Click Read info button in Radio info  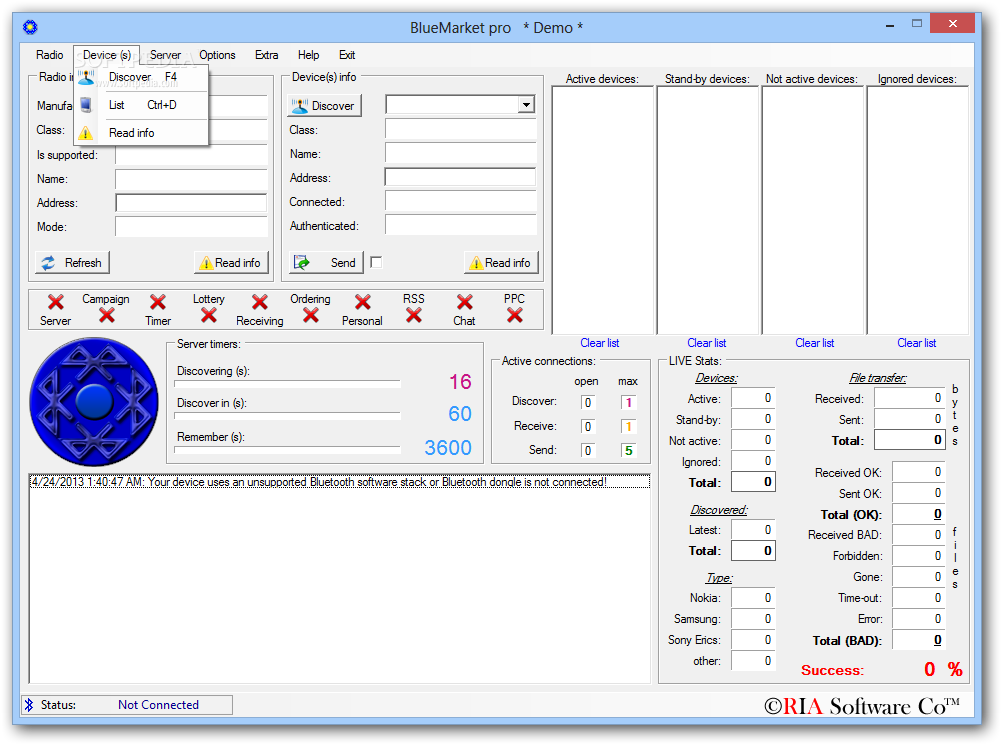pyautogui.click(x=231, y=263)
